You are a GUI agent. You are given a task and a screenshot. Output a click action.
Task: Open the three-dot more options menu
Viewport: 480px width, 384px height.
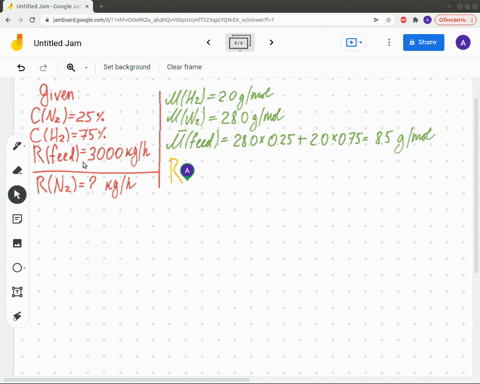tap(389, 42)
